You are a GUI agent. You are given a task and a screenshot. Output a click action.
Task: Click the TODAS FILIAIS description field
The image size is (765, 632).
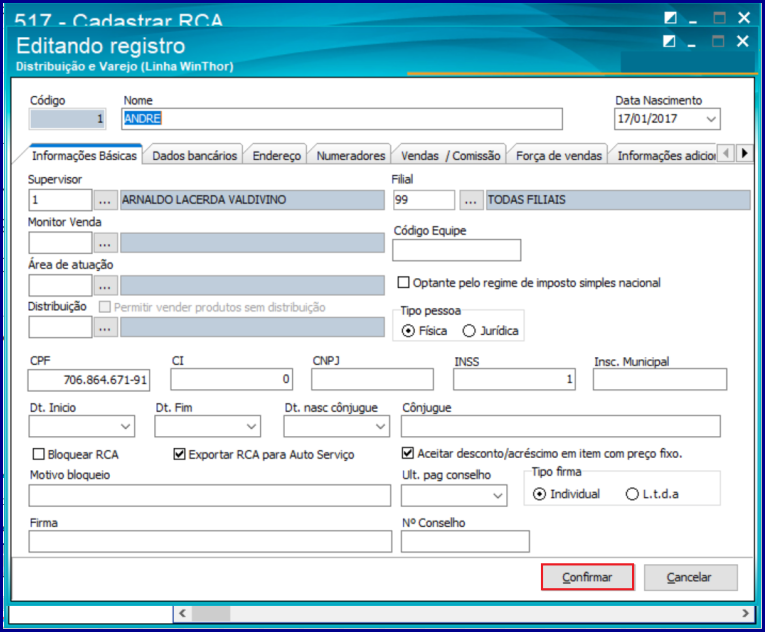[x=618, y=200]
